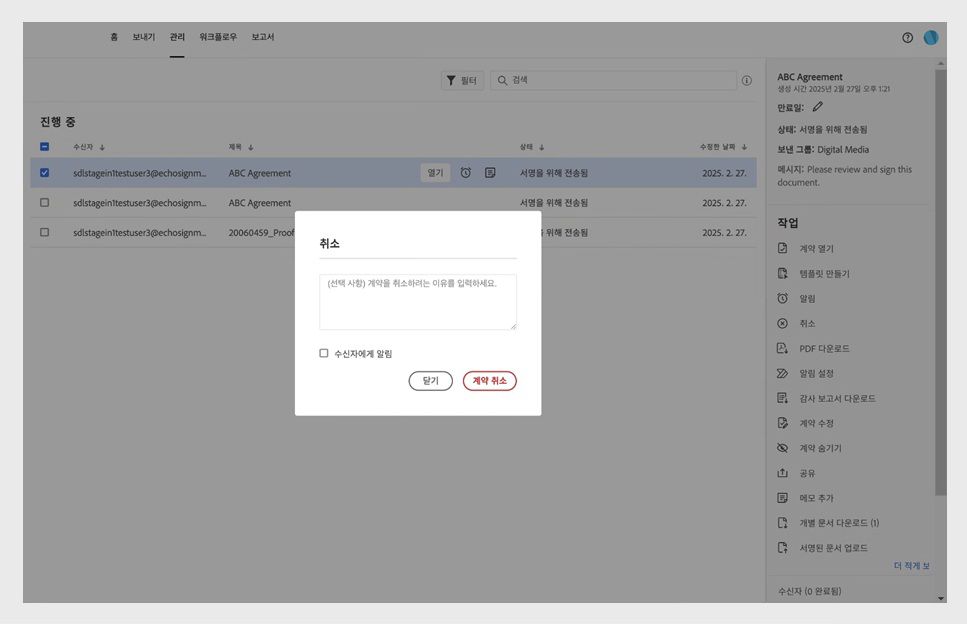Click 템플릿 만들기 icon
The height and width of the screenshot is (624, 967).
(x=783, y=273)
